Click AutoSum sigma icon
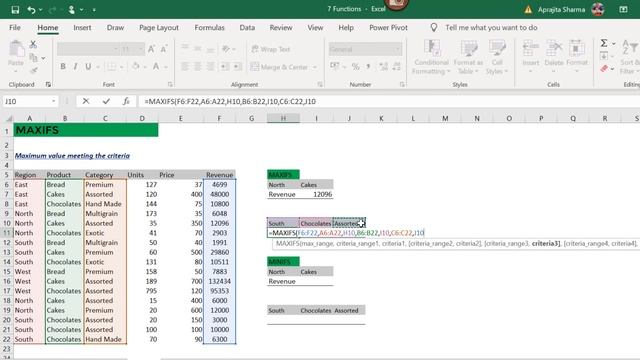 click(604, 43)
